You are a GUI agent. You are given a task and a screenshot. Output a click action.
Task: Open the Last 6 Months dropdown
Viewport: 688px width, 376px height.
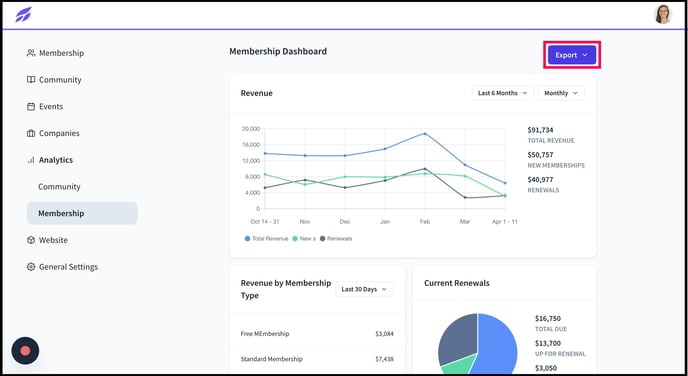point(503,93)
